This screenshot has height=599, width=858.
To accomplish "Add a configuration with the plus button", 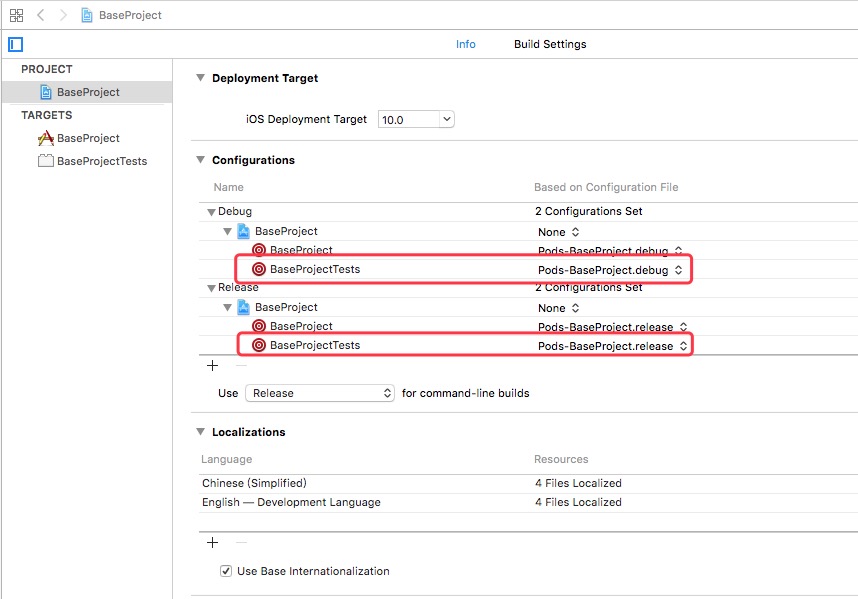I will [x=212, y=365].
